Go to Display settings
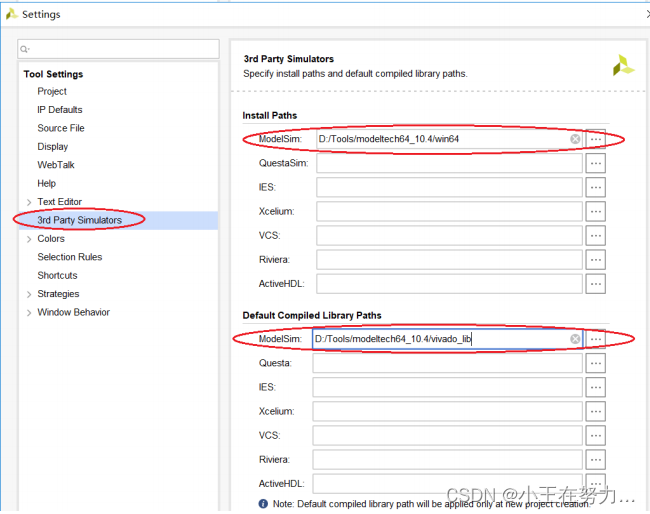The height and width of the screenshot is (514, 650). pos(53,146)
